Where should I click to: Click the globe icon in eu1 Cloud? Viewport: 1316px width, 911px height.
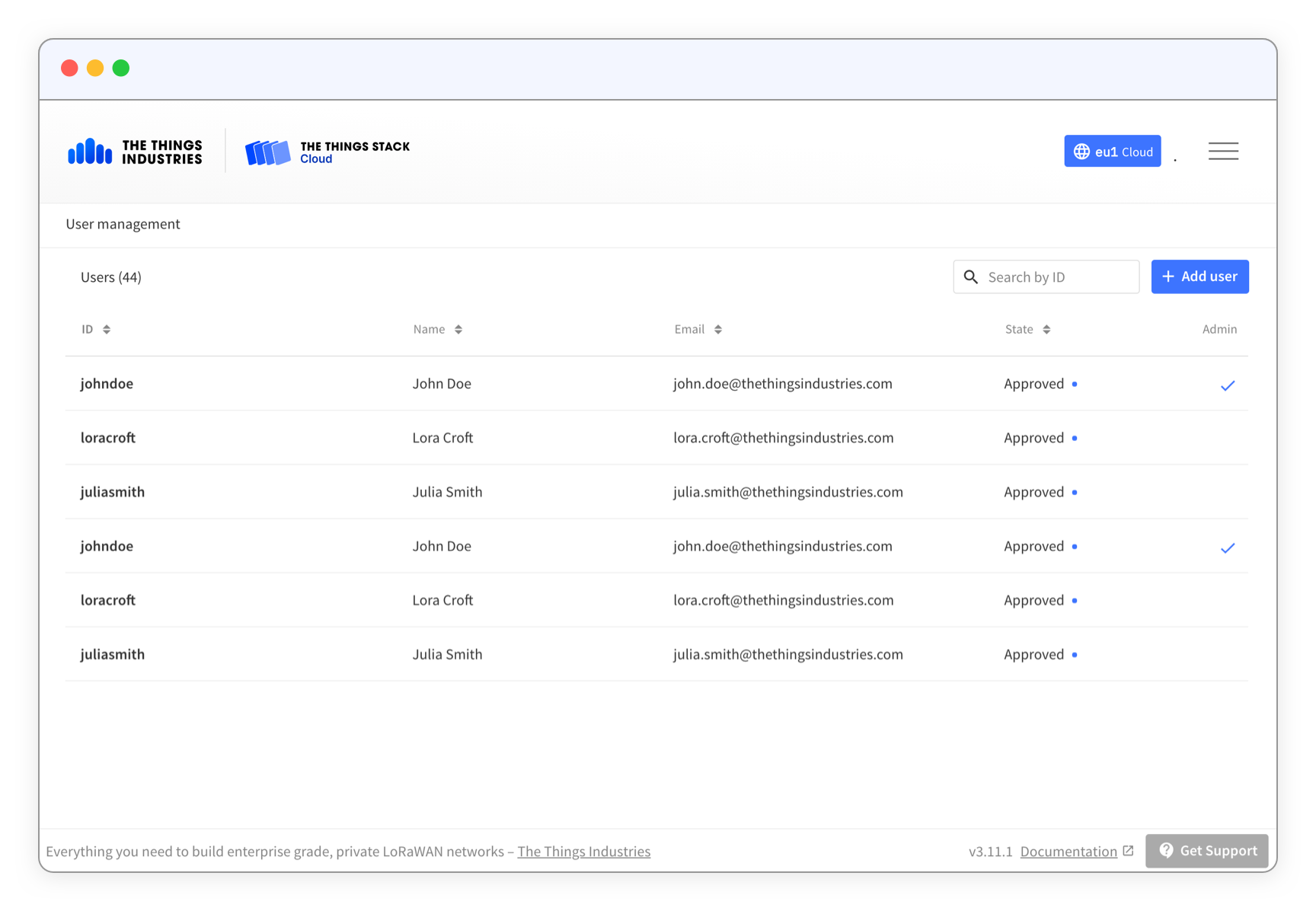pyautogui.click(x=1081, y=152)
